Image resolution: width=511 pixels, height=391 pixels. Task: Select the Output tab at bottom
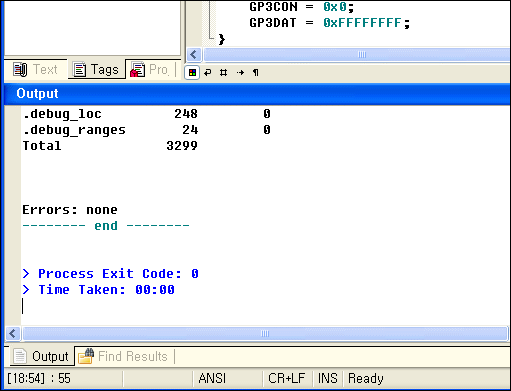point(42,356)
